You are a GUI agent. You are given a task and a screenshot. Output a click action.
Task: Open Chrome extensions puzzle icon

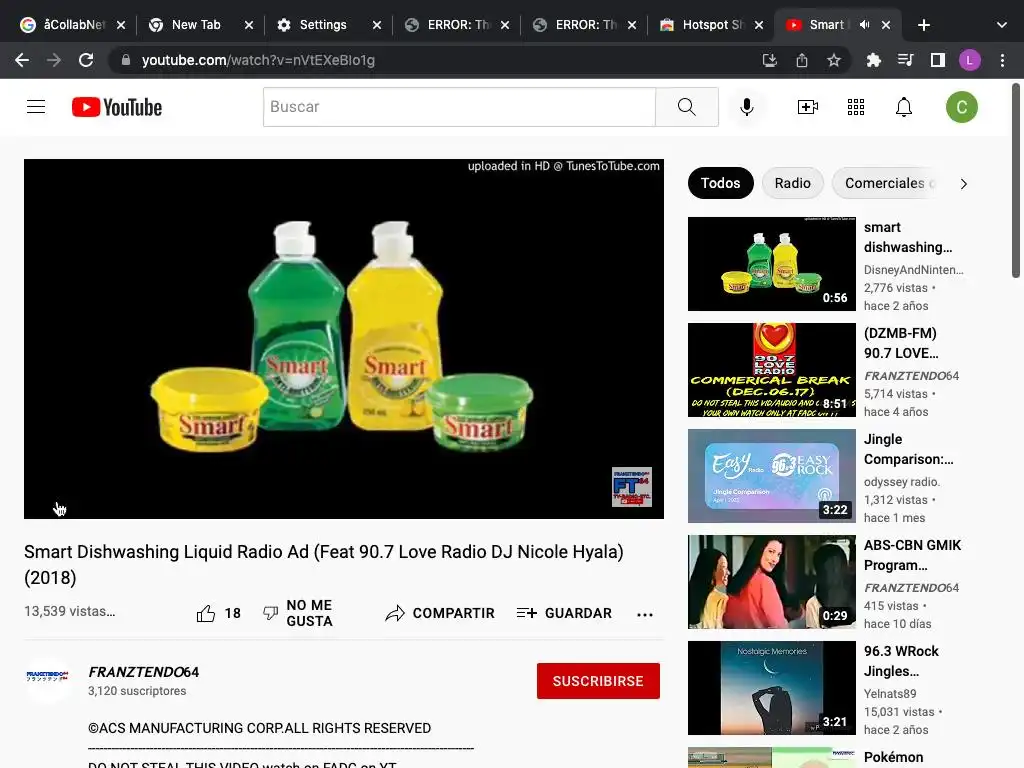(873, 60)
